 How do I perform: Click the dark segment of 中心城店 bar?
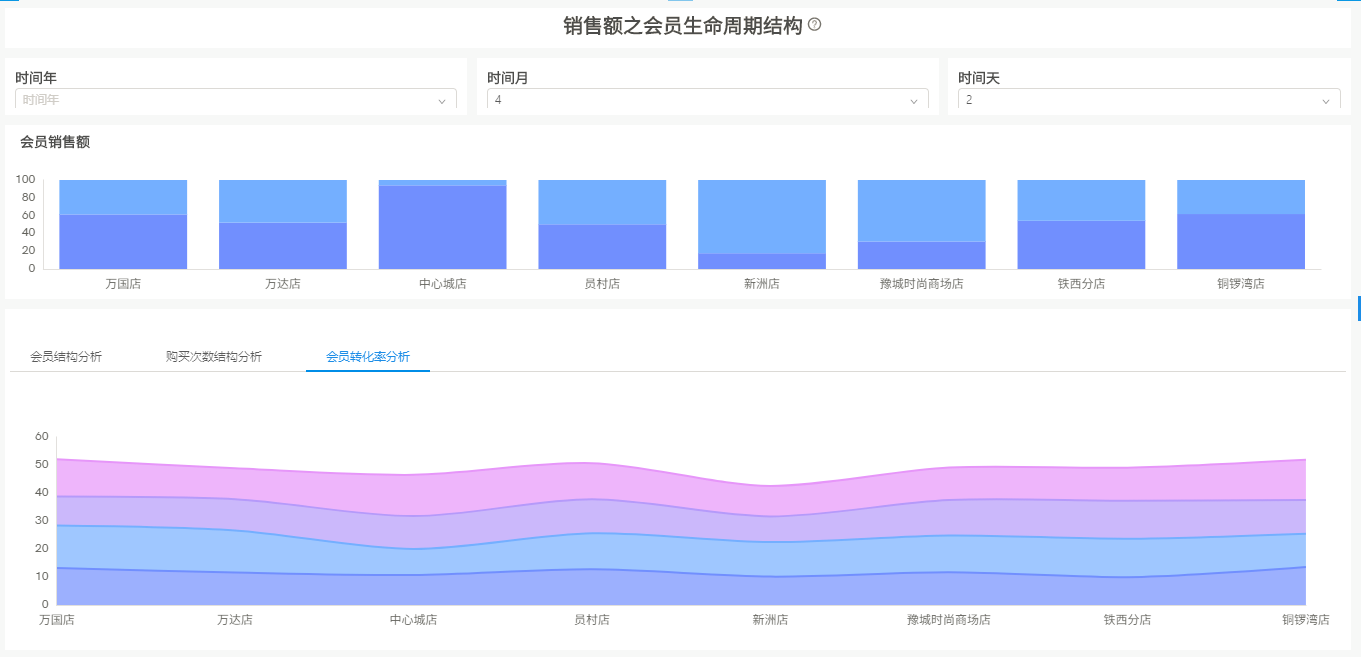(442, 228)
